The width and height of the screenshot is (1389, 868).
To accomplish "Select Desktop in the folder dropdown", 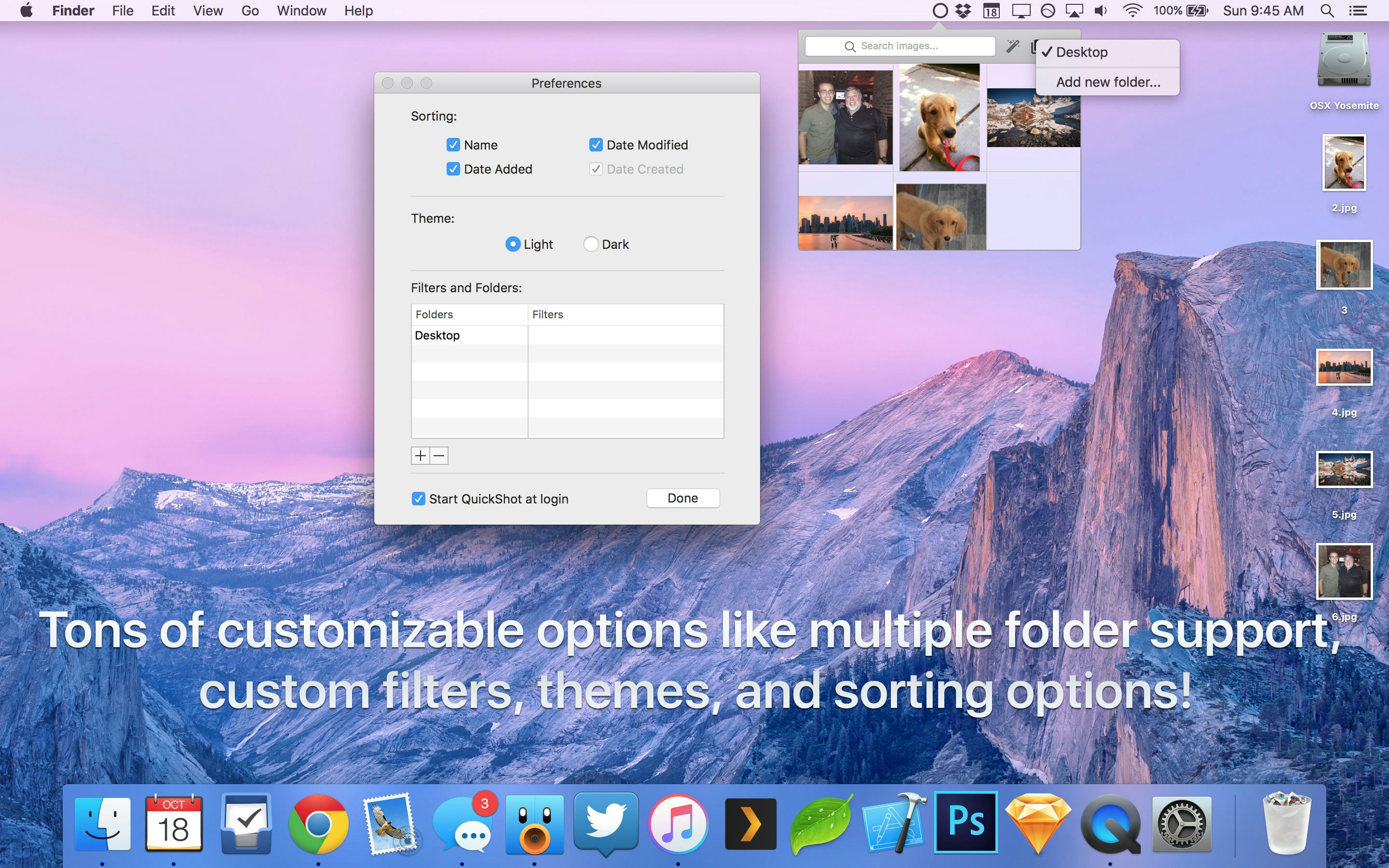I will (1081, 52).
